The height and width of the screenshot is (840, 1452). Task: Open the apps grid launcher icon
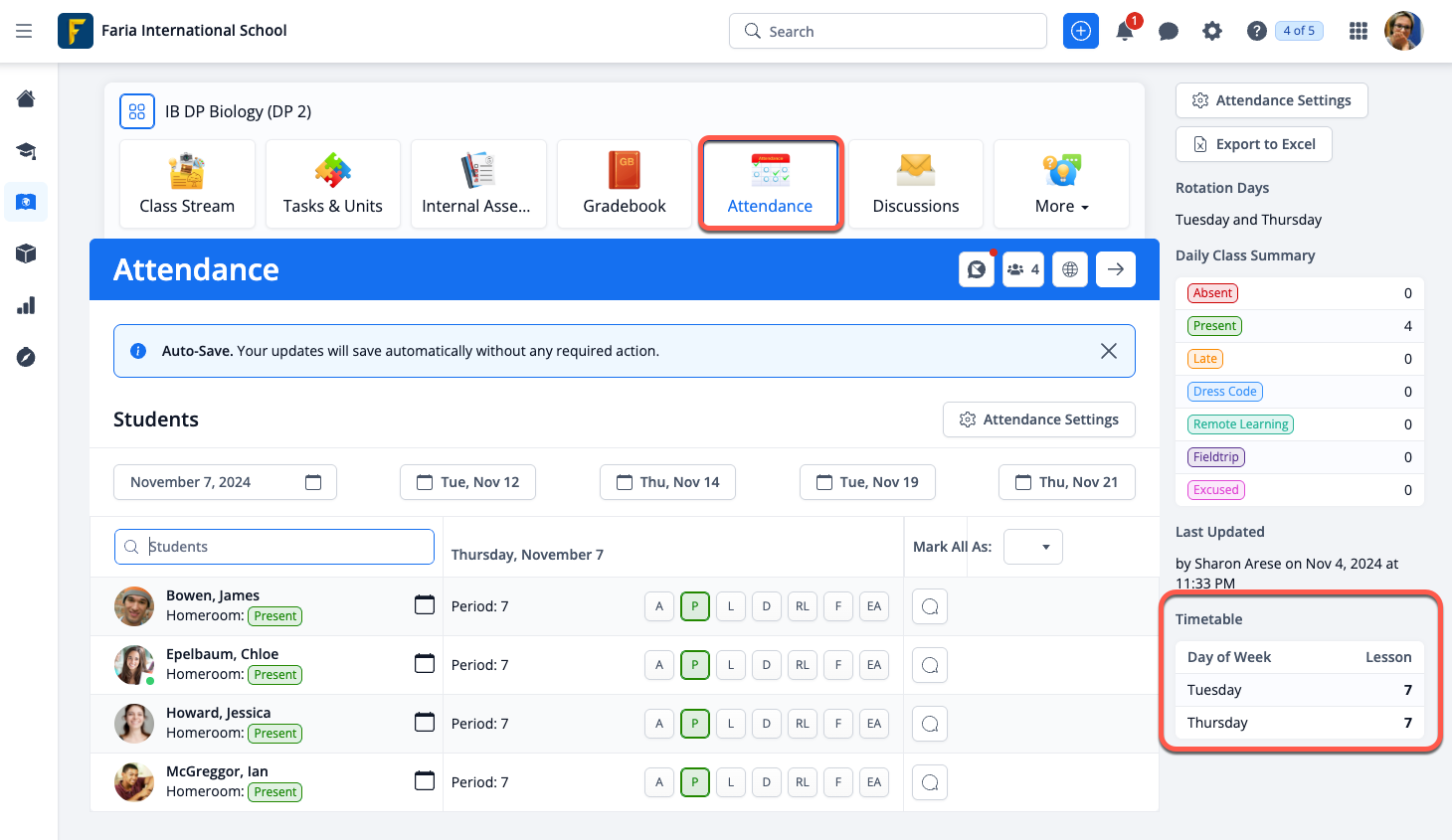click(x=1358, y=32)
